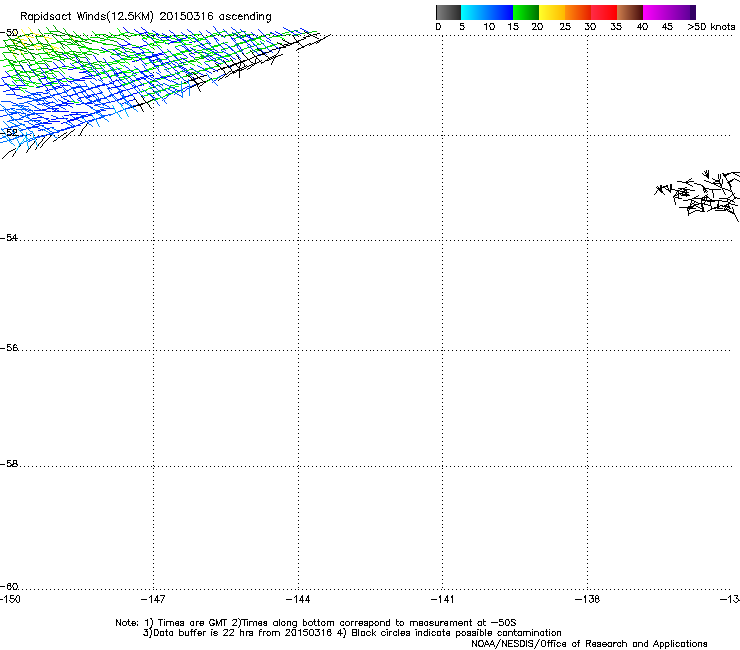
Task: Click the chart title 'Rapidscat Winds(12.5KM) 20150316 ascending'
Action: click(x=146, y=17)
